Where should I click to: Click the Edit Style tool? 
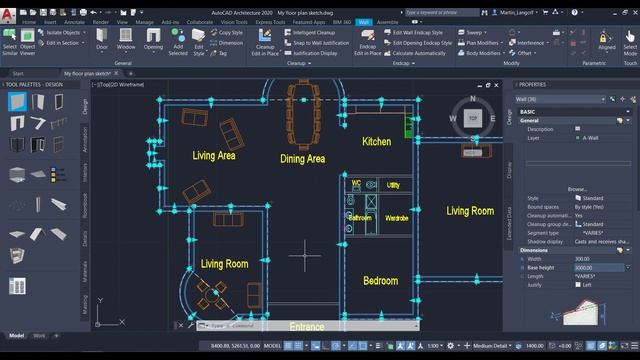[199, 42]
